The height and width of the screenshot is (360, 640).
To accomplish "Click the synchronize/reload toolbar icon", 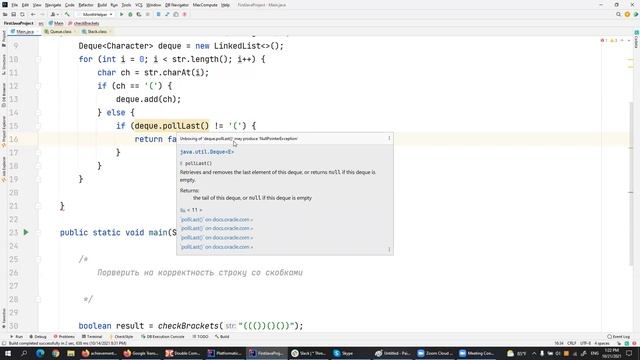I will [22, 14].
